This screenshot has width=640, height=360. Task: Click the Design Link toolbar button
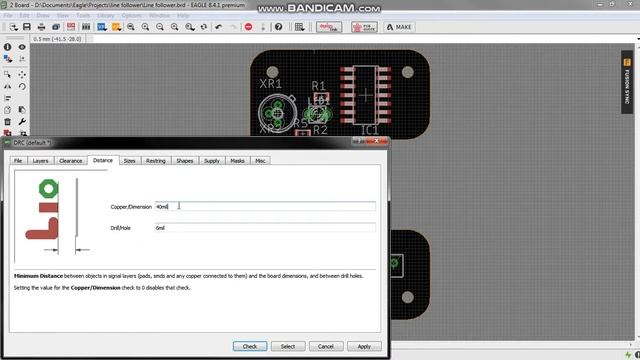[x=329, y=27]
